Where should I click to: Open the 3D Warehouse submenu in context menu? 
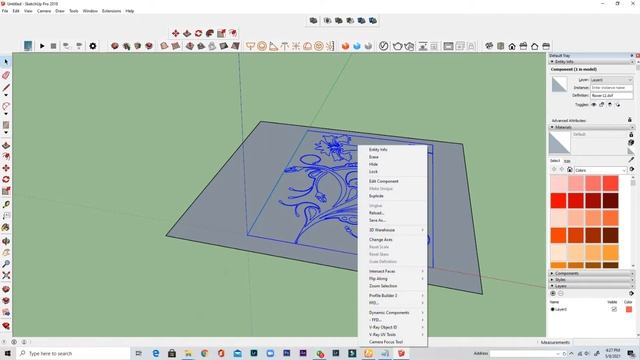point(393,230)
